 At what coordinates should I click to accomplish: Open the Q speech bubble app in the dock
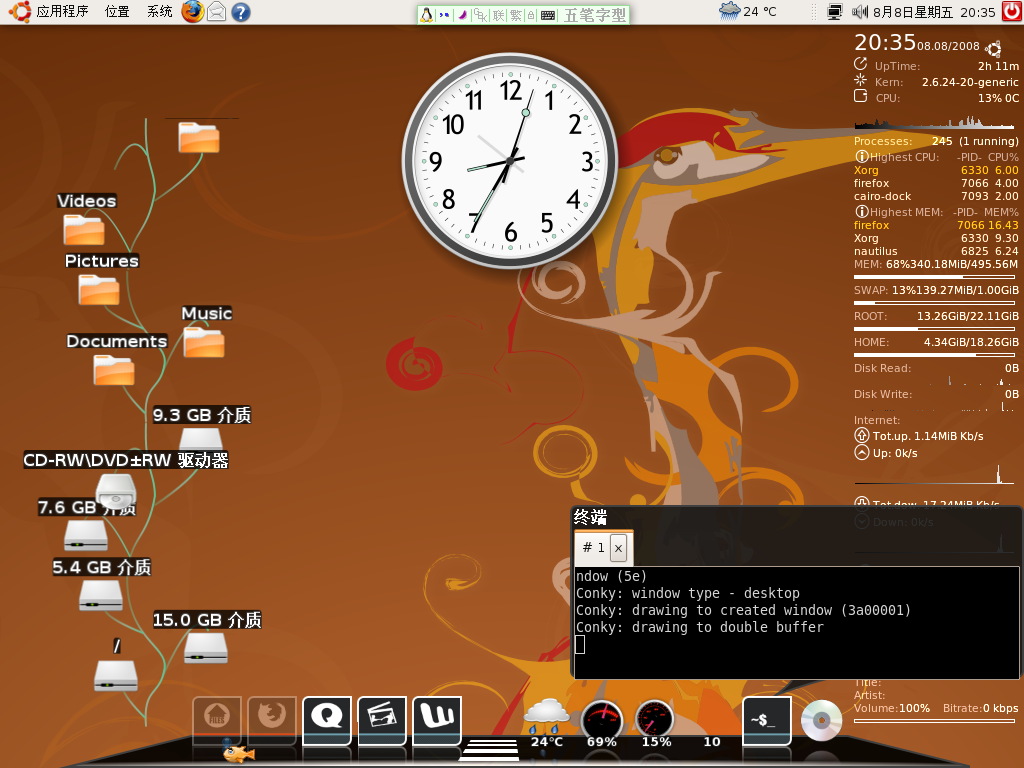click(327, 720)
